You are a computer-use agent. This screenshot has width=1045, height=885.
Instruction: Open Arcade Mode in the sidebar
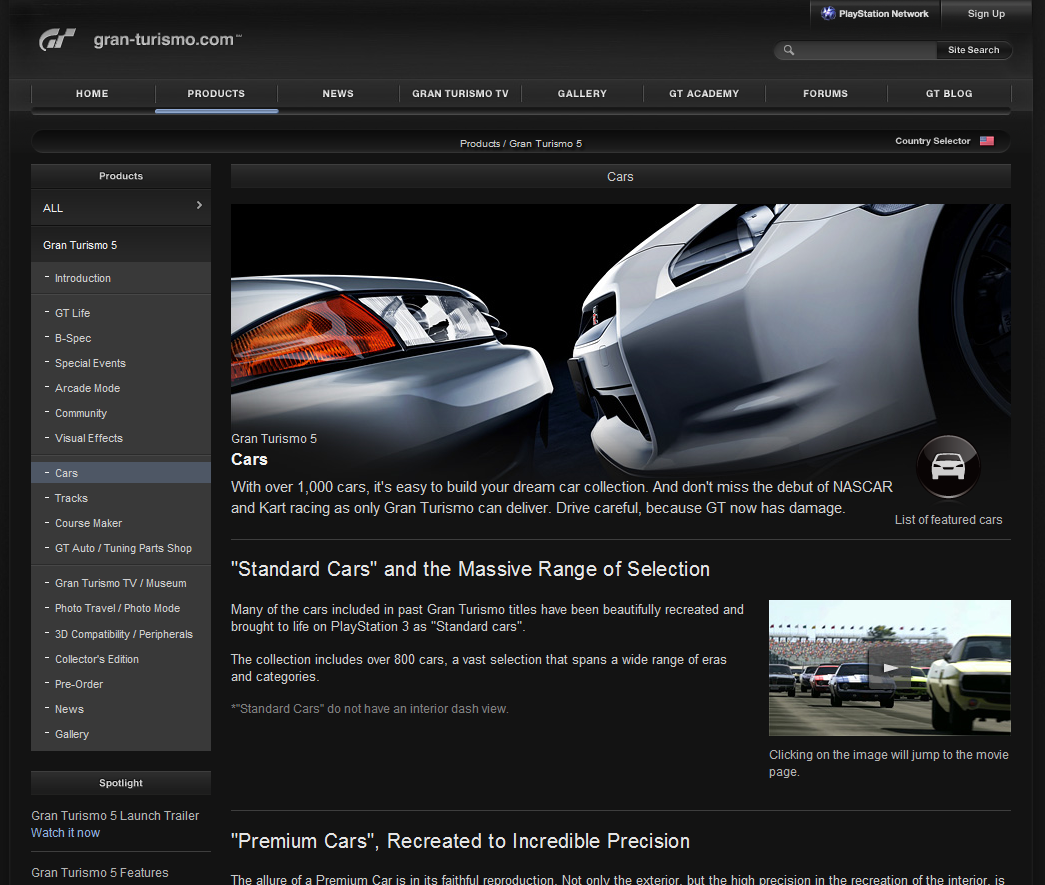tap(87, 388)
